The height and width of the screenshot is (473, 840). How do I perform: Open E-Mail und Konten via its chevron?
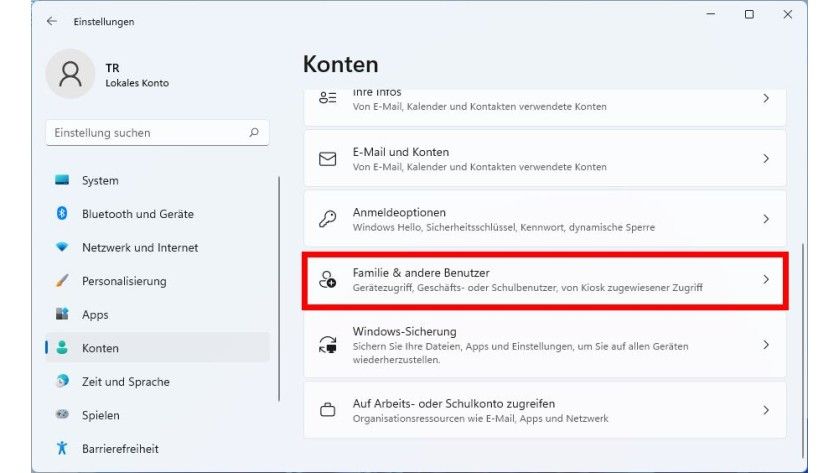click(766, 159)
